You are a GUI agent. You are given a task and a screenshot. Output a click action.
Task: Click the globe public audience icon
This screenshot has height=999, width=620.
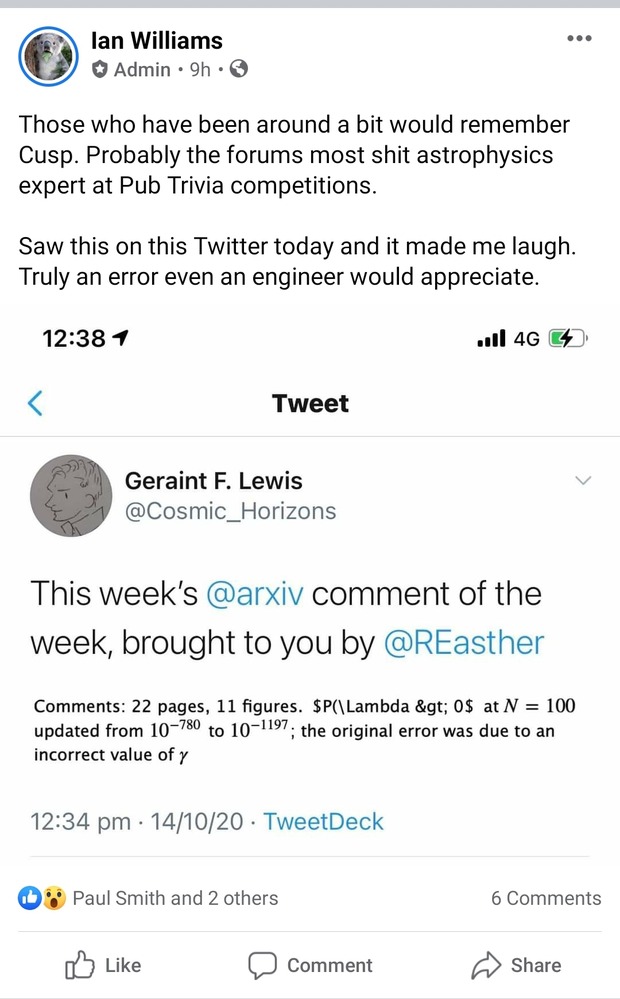pos(238,70)
